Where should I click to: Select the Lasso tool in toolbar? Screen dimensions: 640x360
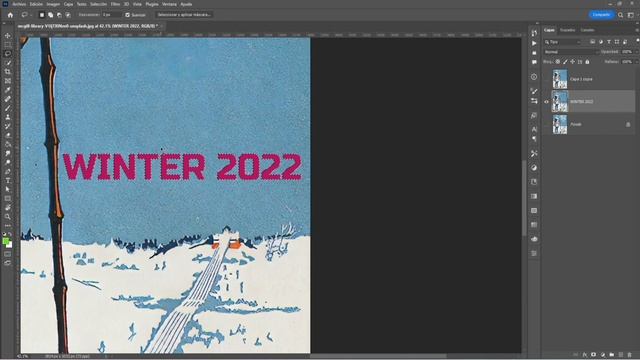(8, 54)
